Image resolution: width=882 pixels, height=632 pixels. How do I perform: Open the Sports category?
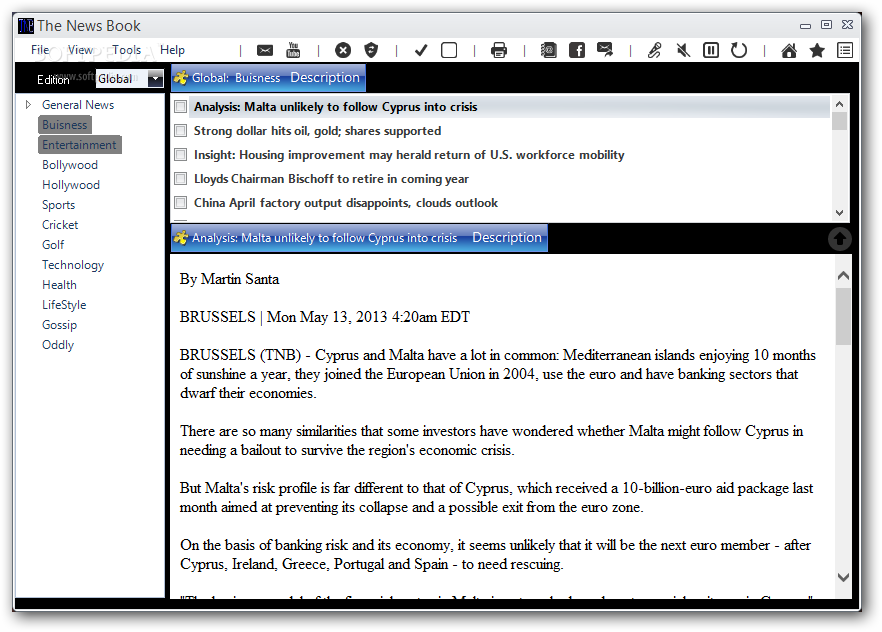[x=58, y=205]
